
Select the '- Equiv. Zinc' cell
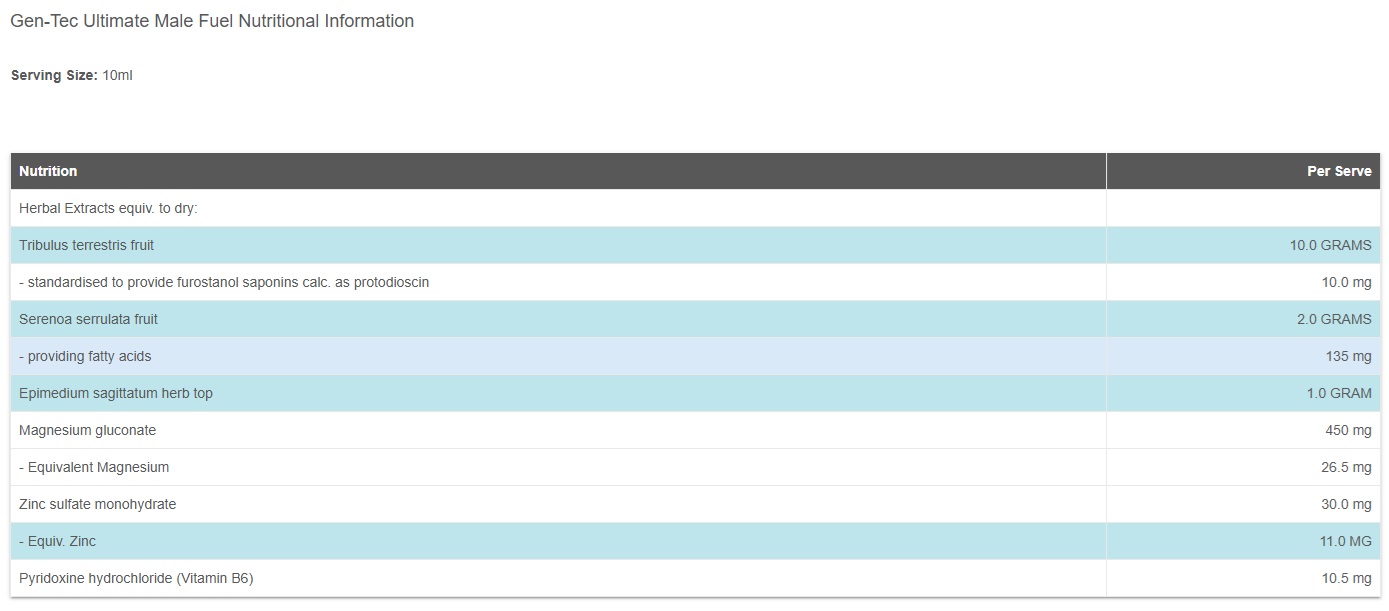click(558, 541)
